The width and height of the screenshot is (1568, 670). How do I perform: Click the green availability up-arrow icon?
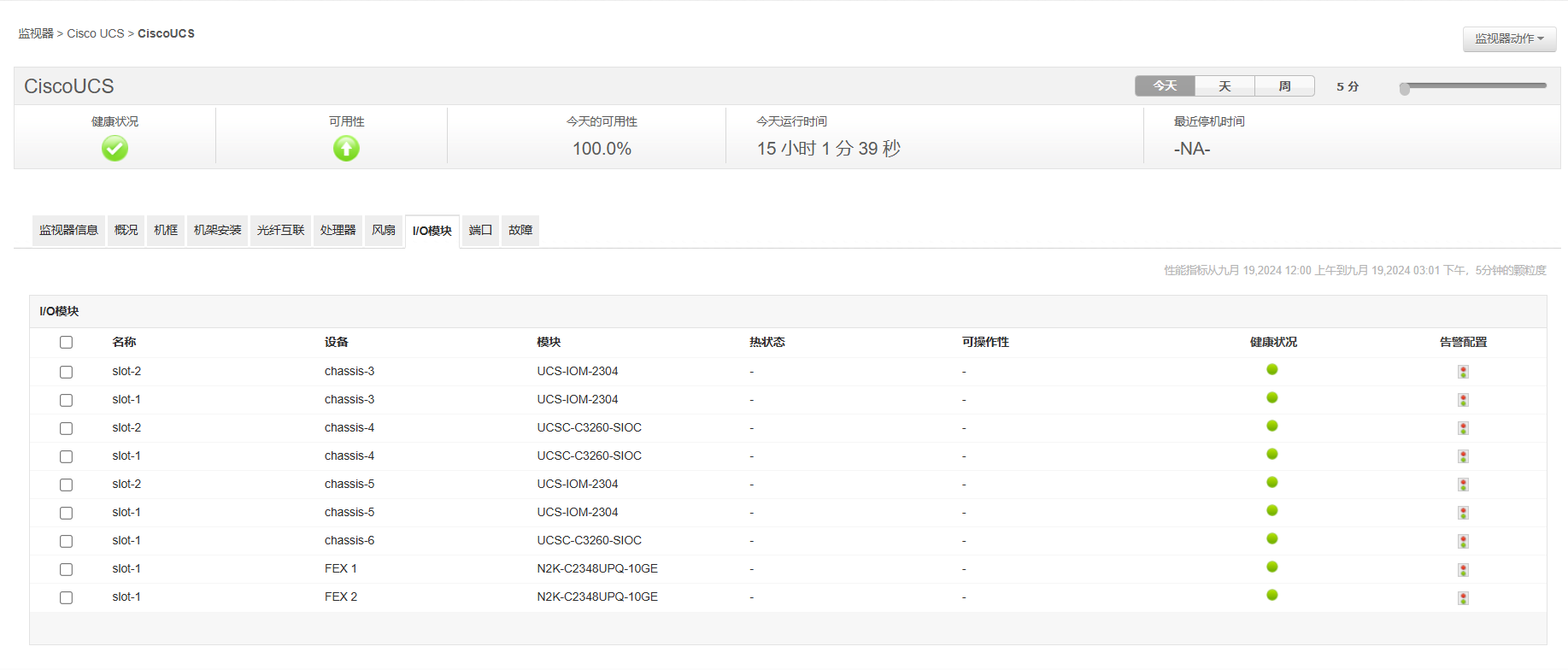[346, 149]
